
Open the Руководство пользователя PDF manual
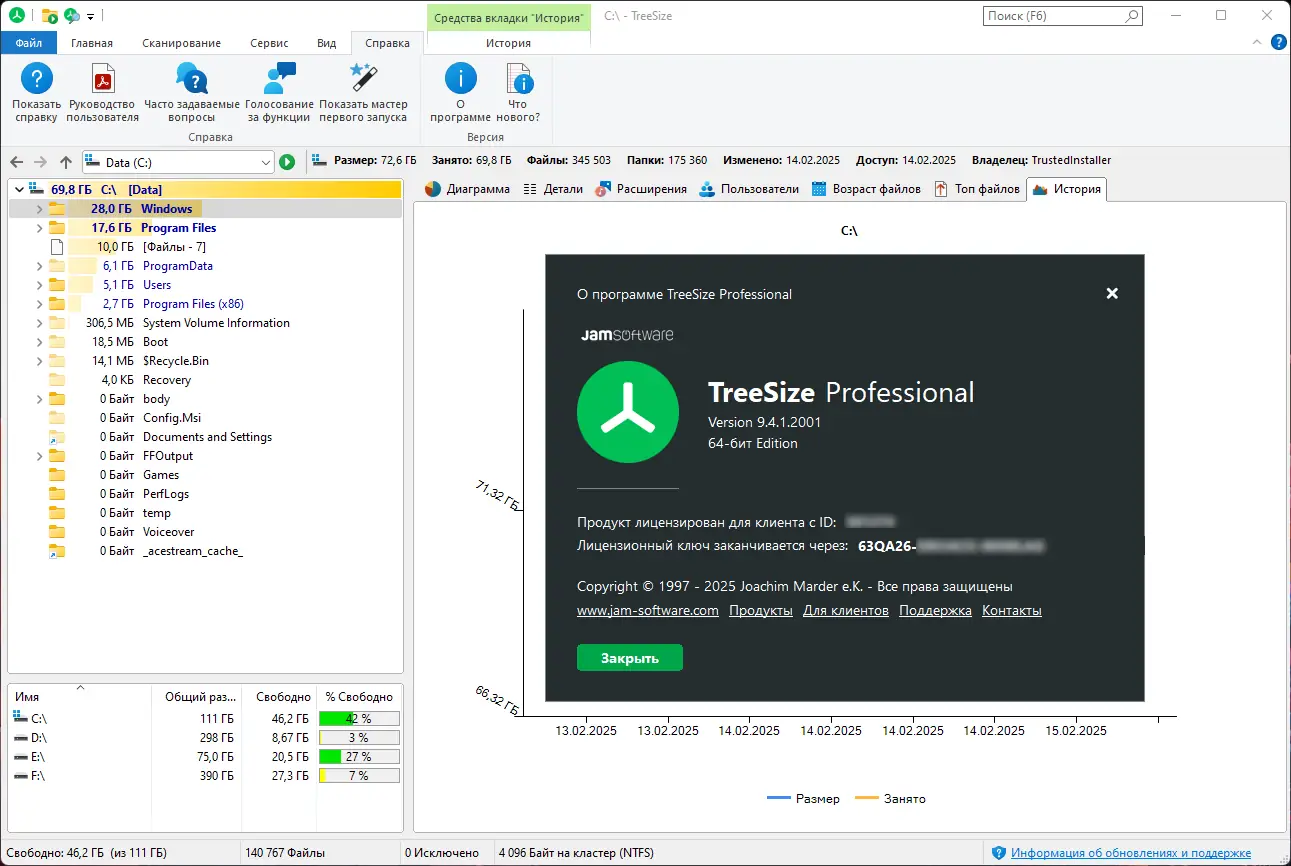click(103, 78)
